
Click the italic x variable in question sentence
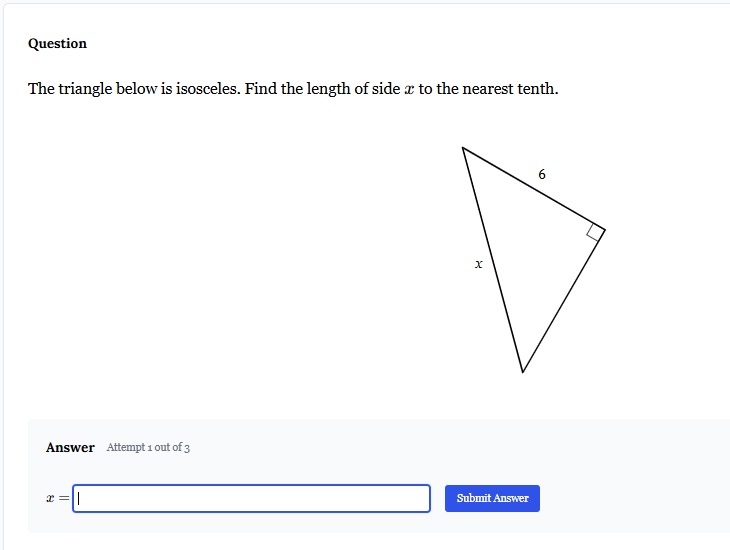pos(409,89)
